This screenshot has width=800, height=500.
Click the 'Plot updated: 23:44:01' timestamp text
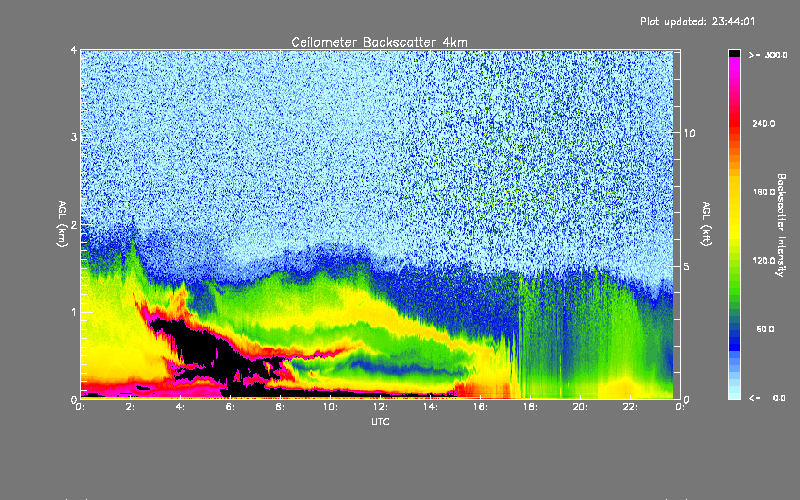point(697,21)
